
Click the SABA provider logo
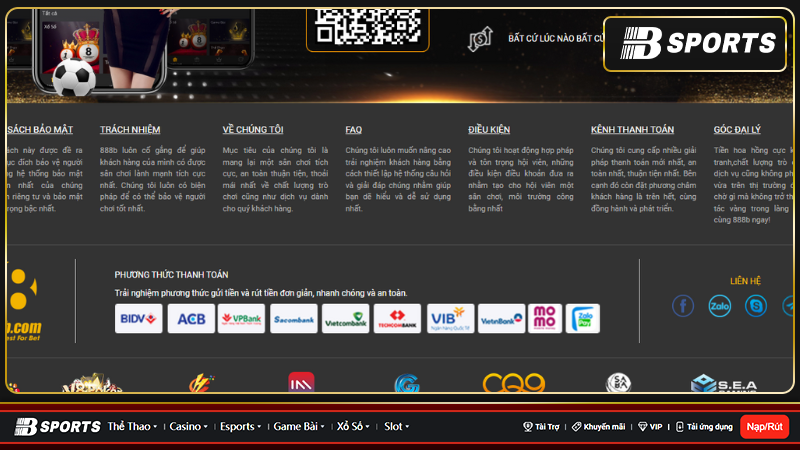tap(618, 383)
